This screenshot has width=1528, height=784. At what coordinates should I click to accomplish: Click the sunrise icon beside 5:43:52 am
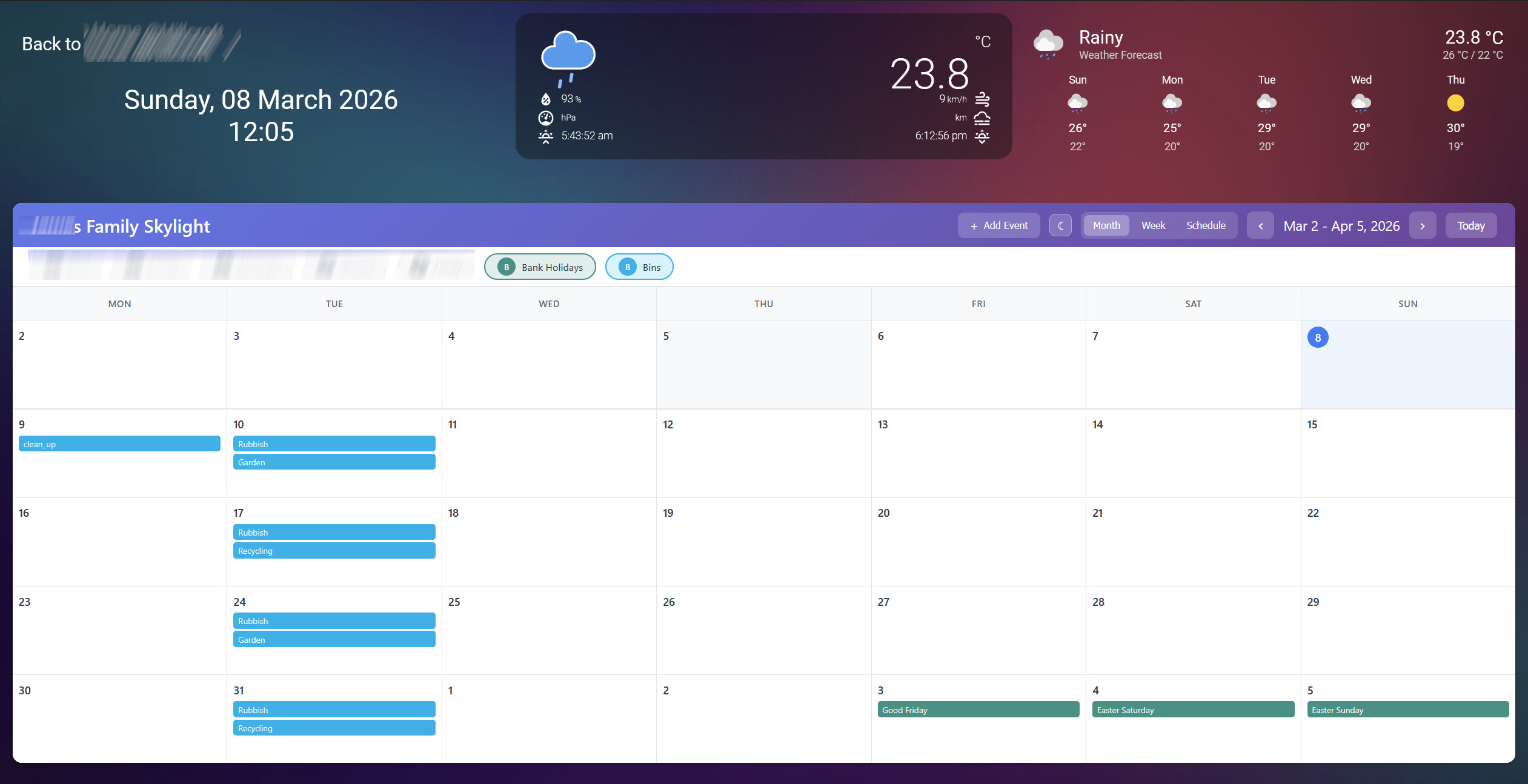pyautogui.click(x=546, y=136)
